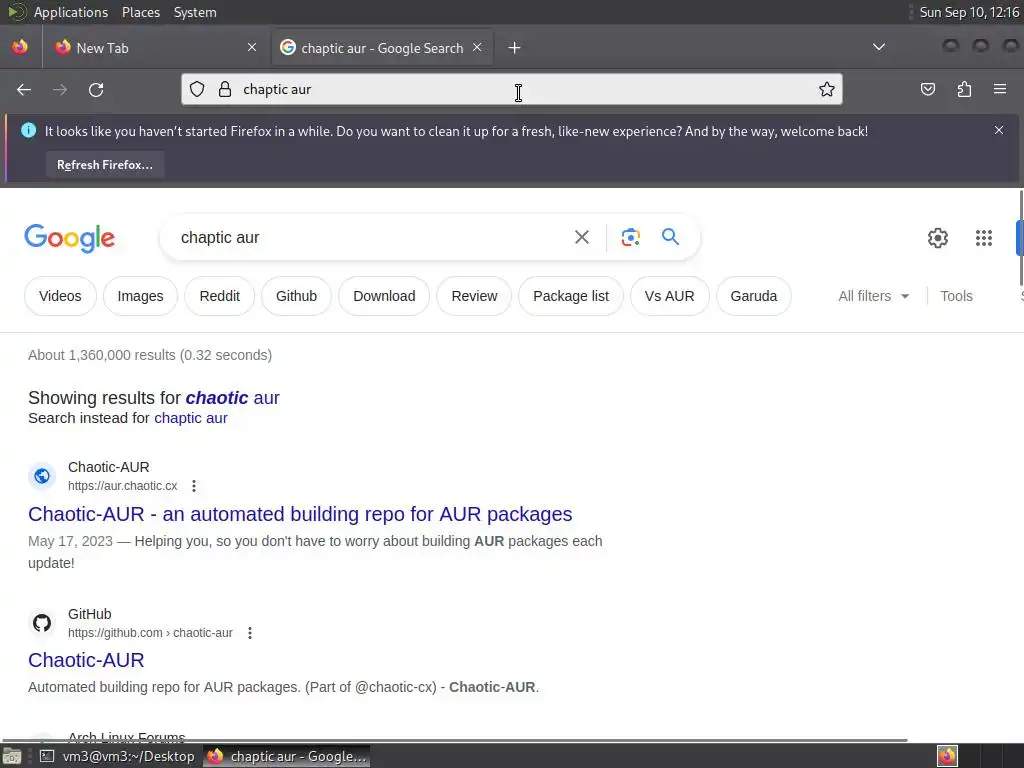Select the chaptic aur Google Search tab
The height and width of the screenshot is (768, 1024).
382,48
